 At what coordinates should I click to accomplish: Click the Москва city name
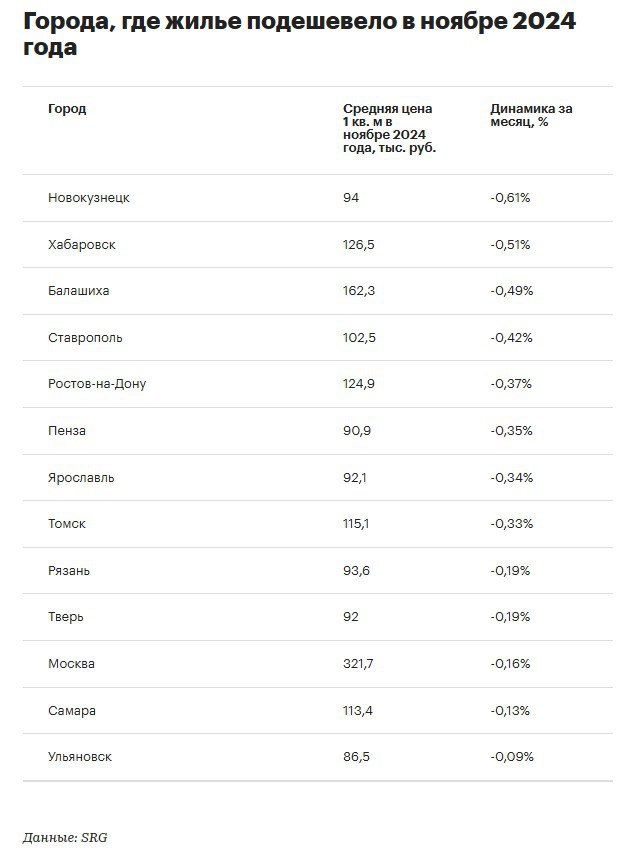(x=72, y=664)
